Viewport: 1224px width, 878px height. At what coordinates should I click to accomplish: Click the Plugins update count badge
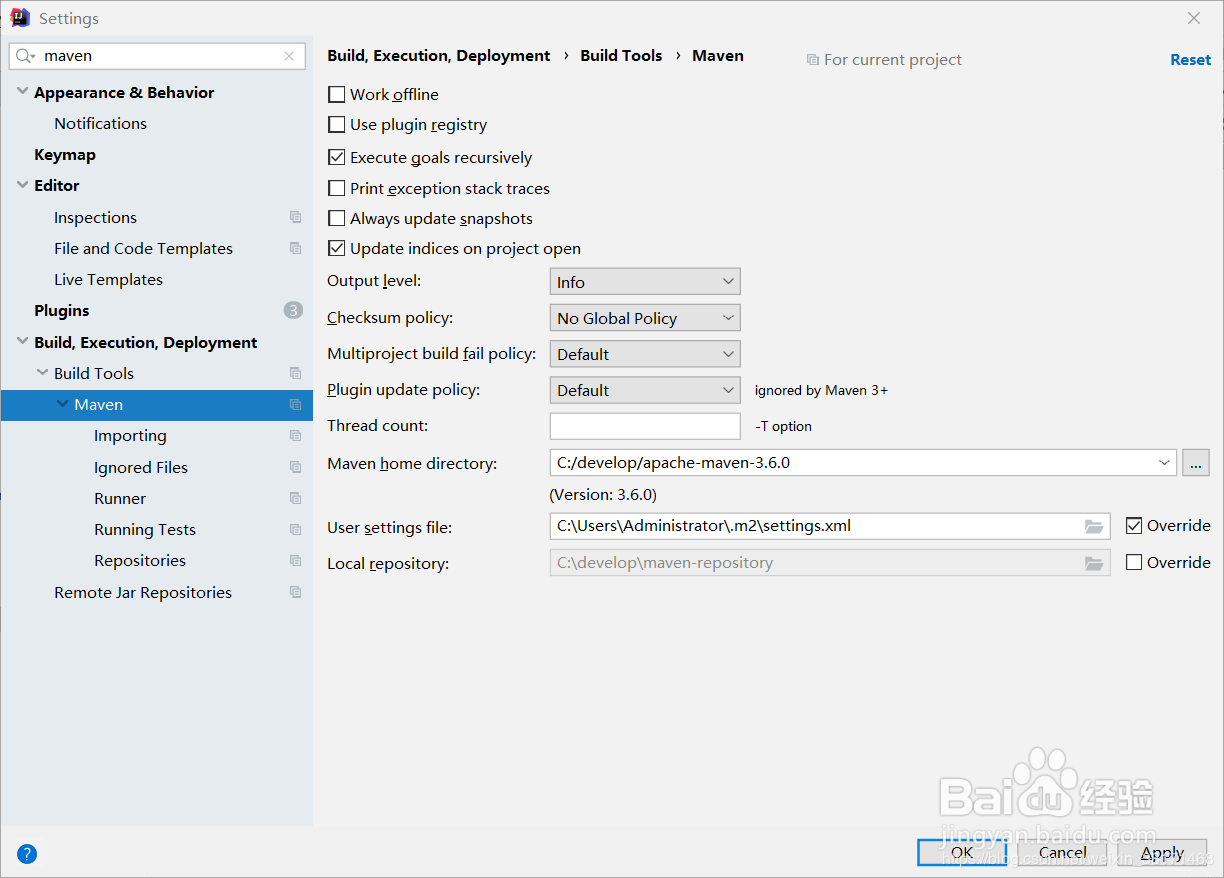[x=293, y=310]
